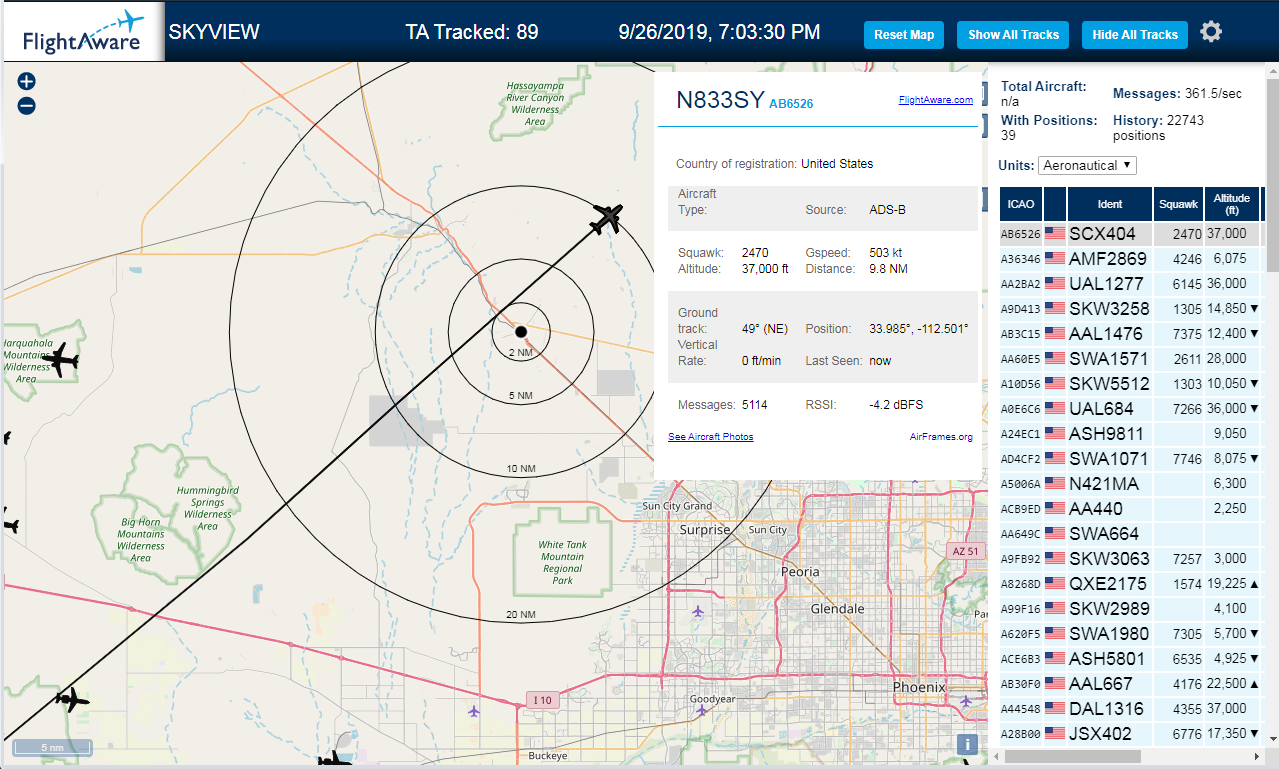Image resolution: width=1279 pixels, height=769 pixels.
Task: Click the US flag in AMF2869 row
Action: coord(1055,258)
